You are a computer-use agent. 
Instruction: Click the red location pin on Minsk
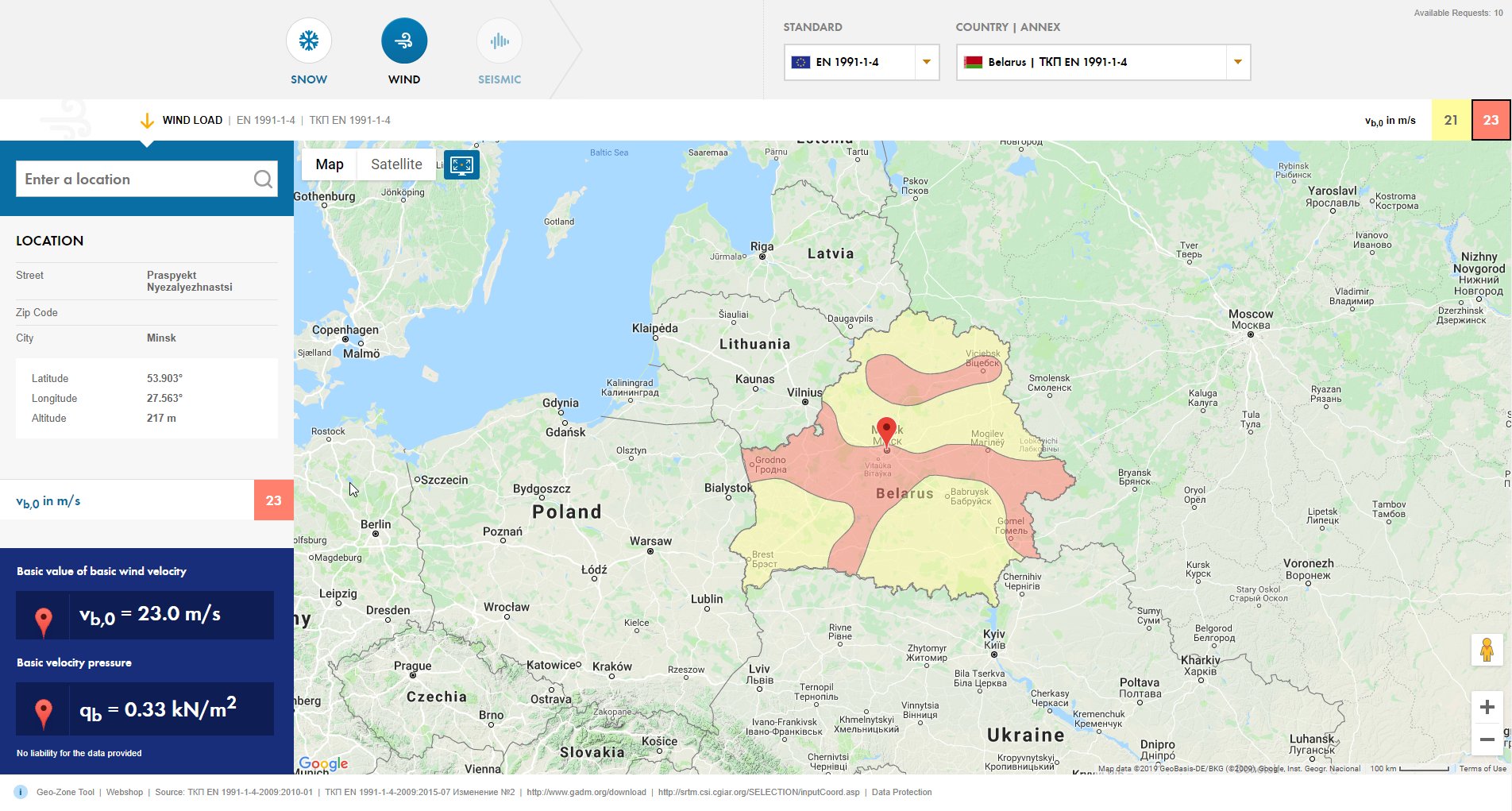(x=886, y=432)
